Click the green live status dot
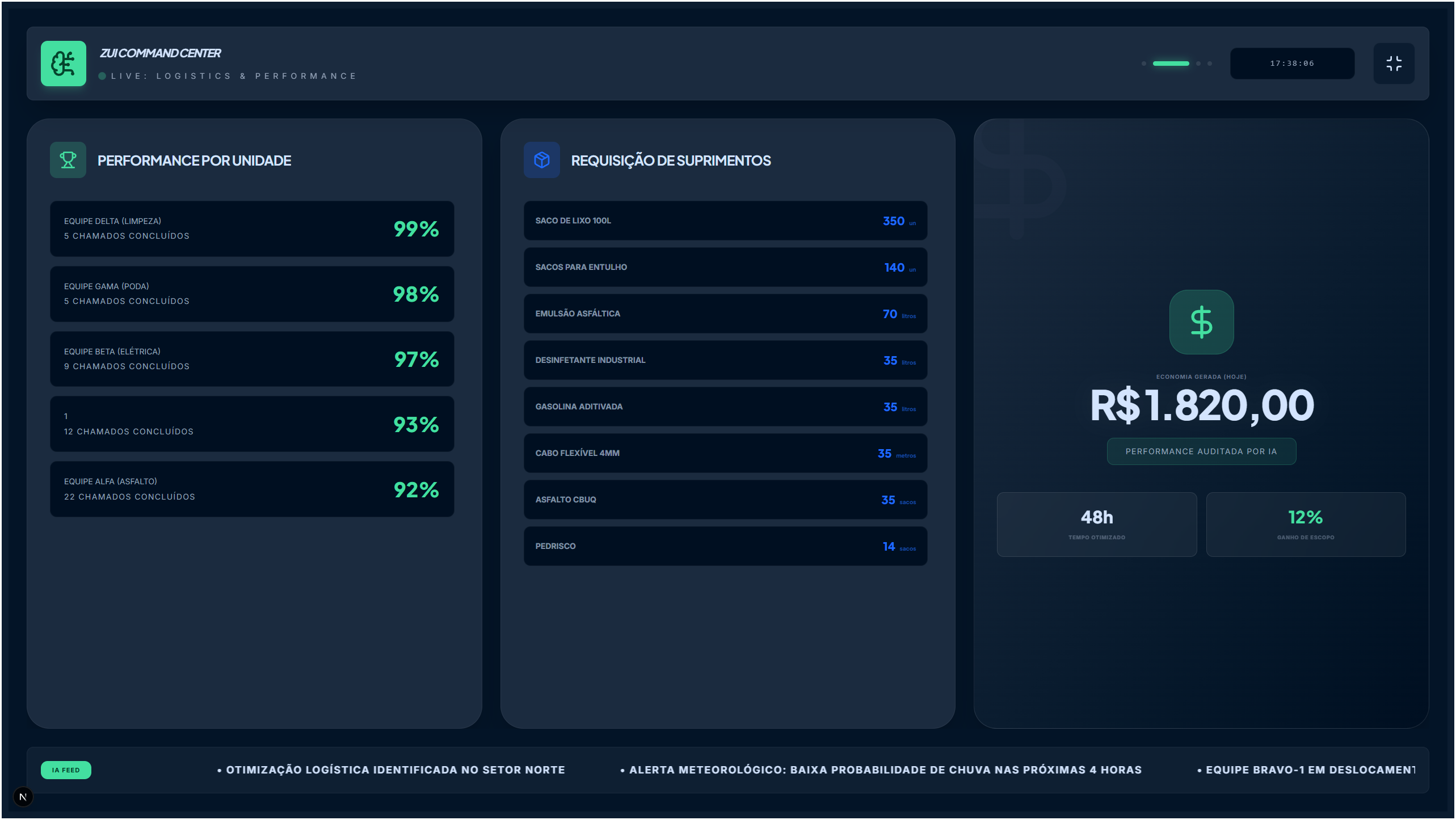Viewport: 1456px width, 820px height. (102, 76)
